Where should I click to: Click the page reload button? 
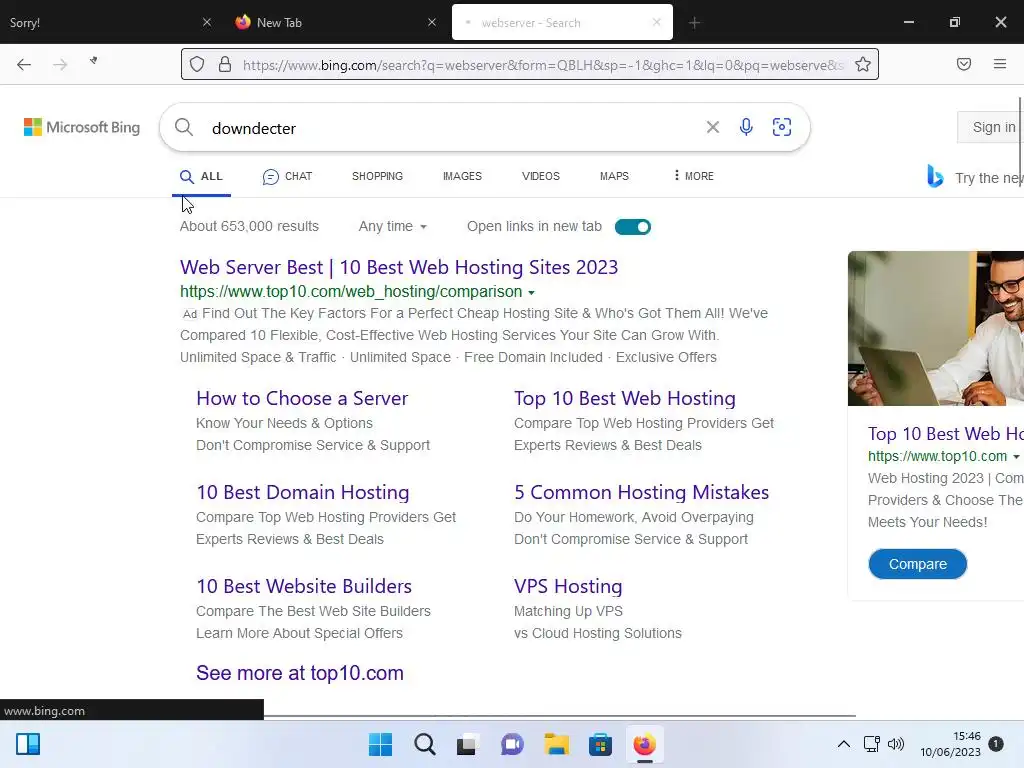(x=93, y=61)
